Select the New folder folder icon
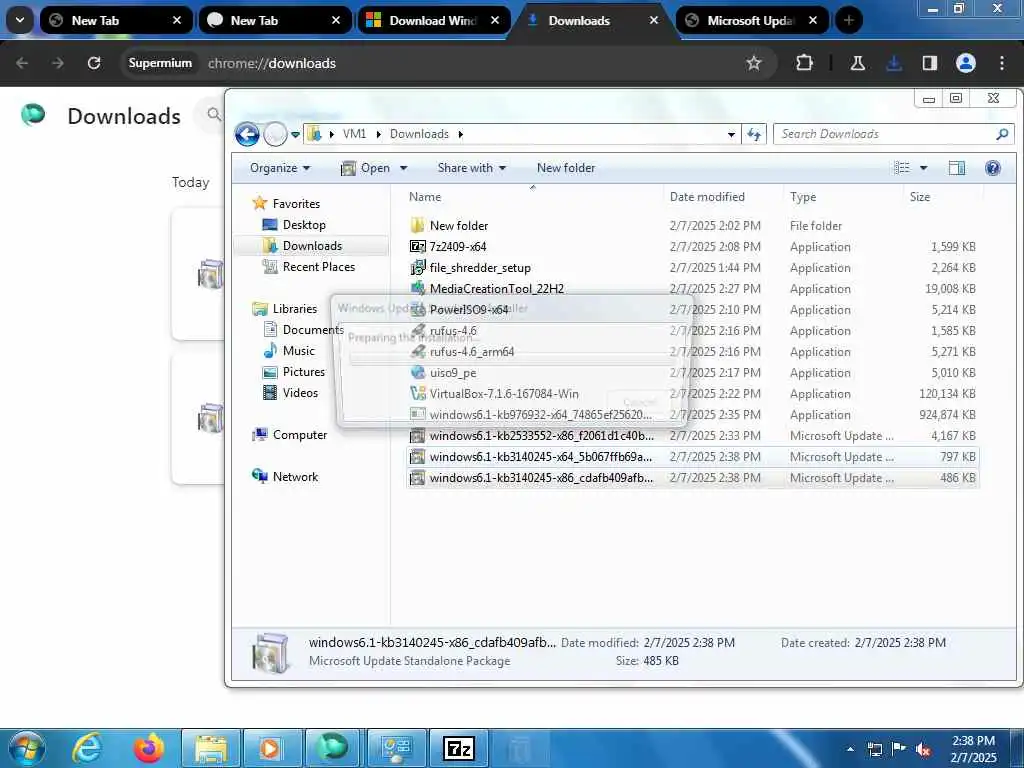The width and height of the screenshot is (1024, 768). point(417,225)
